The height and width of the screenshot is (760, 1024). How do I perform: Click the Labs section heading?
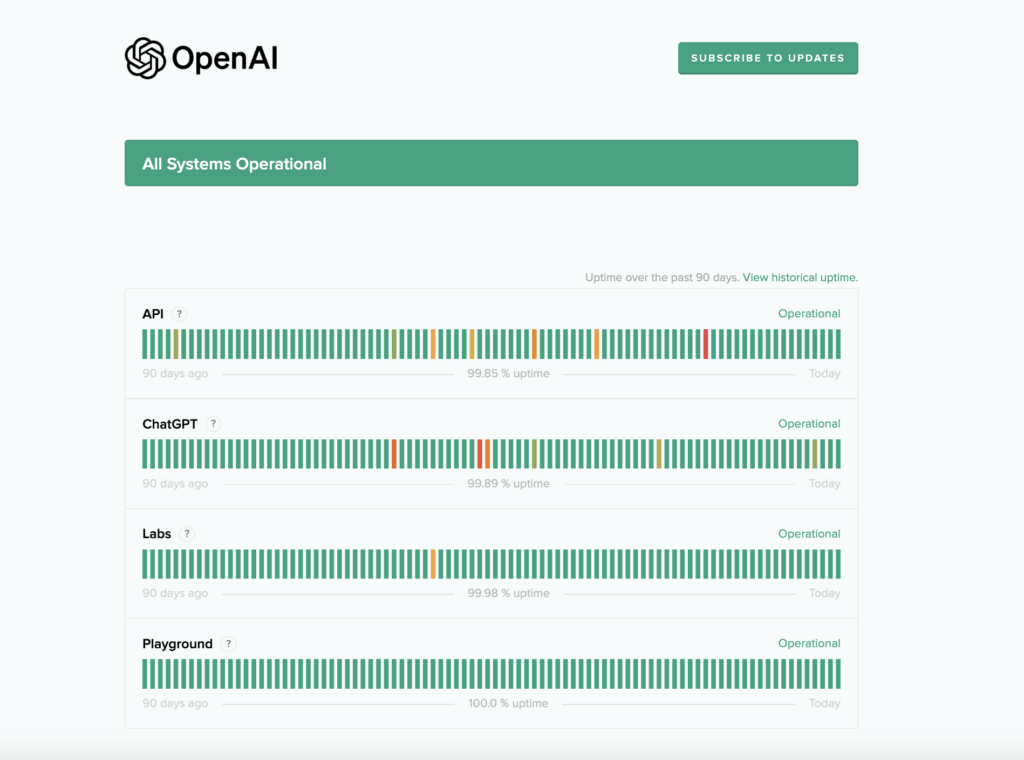(x=156, y=533)
